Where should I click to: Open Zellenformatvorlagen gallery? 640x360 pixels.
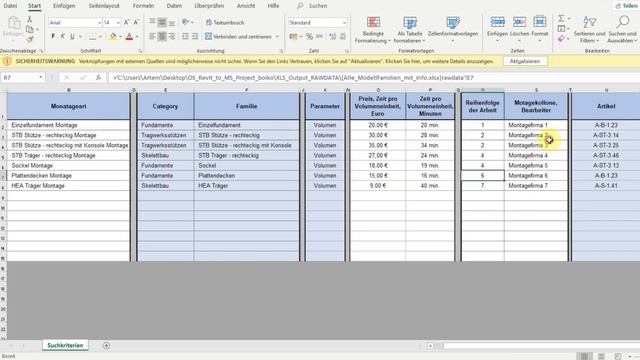coord(453,29)
